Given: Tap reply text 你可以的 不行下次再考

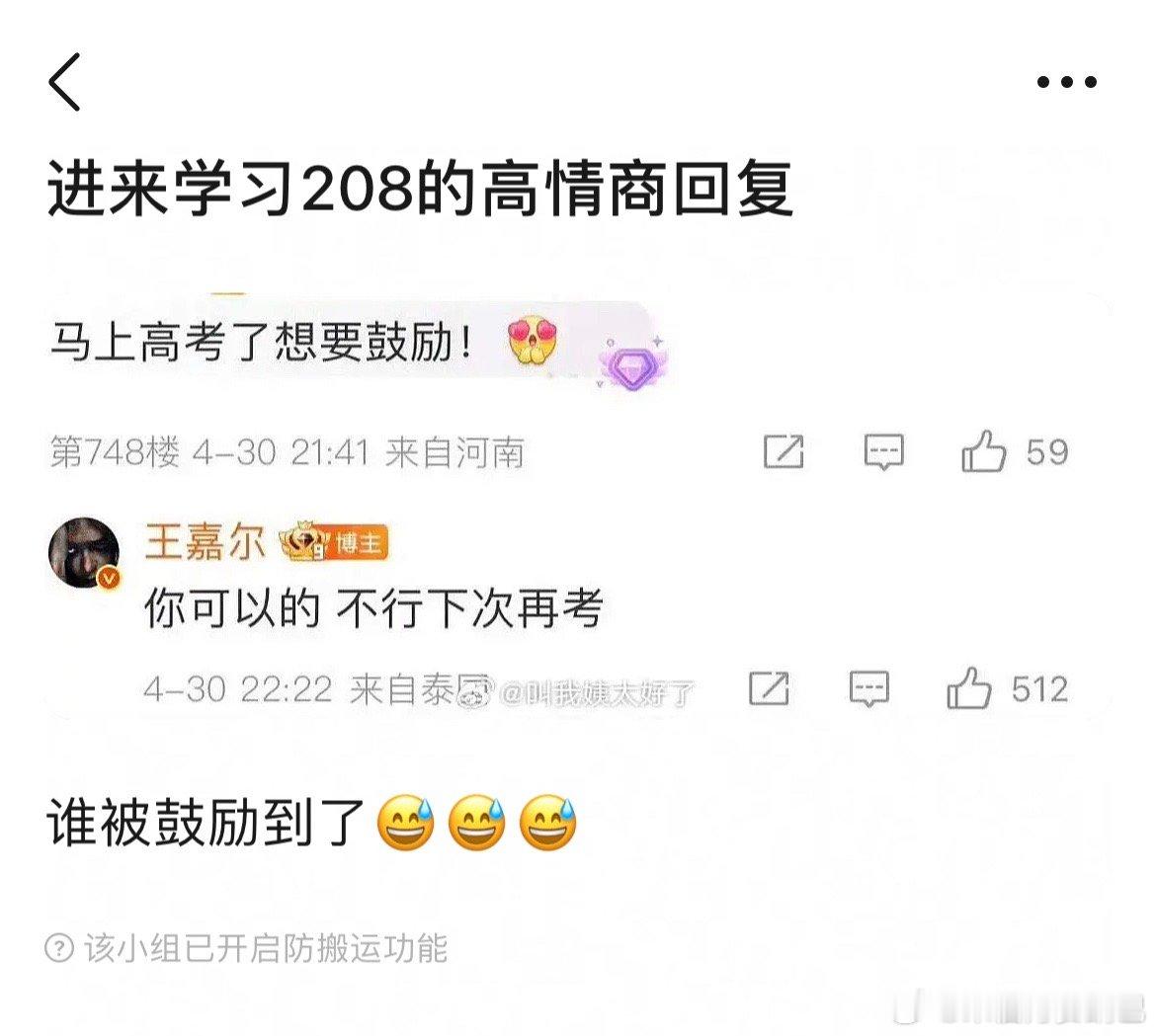Looking at the screenshot, I should [373, 608].
